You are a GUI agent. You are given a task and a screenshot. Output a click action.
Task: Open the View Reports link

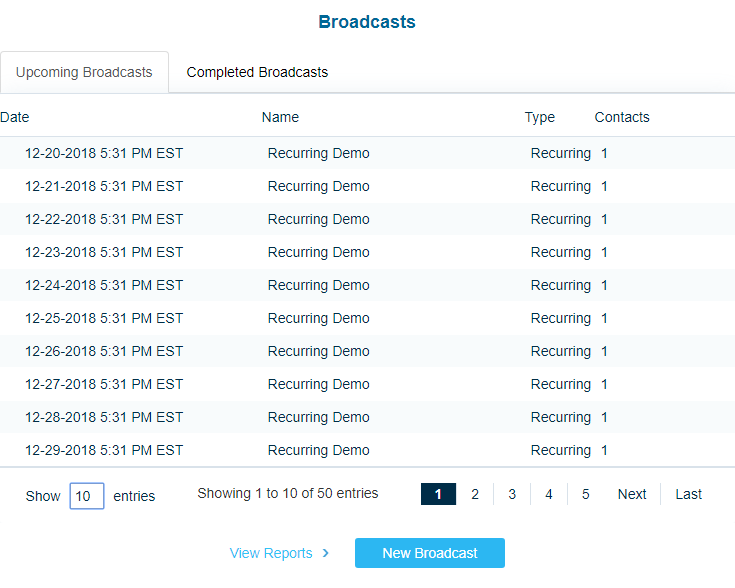point(271,553)
